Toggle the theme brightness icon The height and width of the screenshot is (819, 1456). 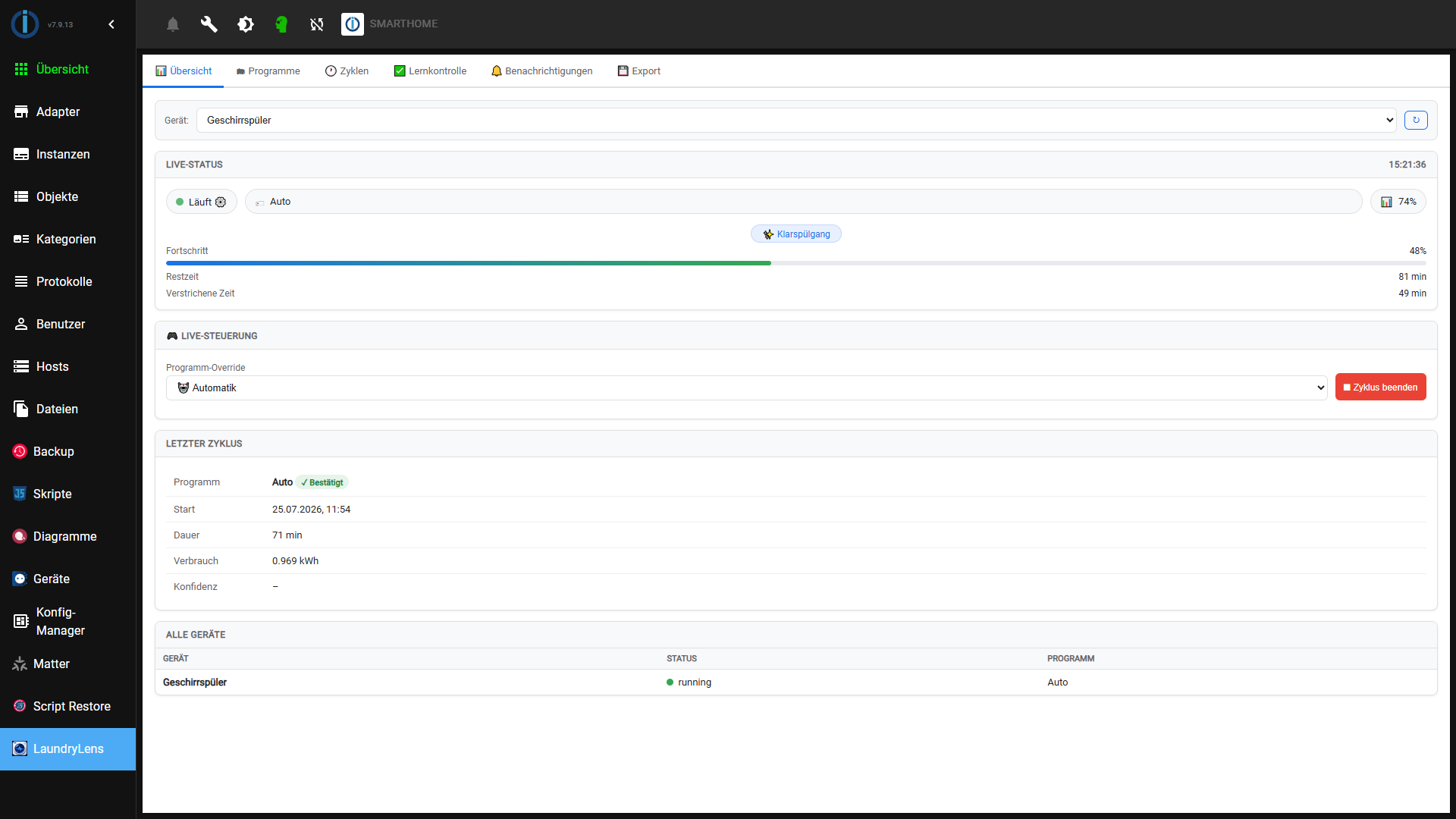[x=245, y=24]
